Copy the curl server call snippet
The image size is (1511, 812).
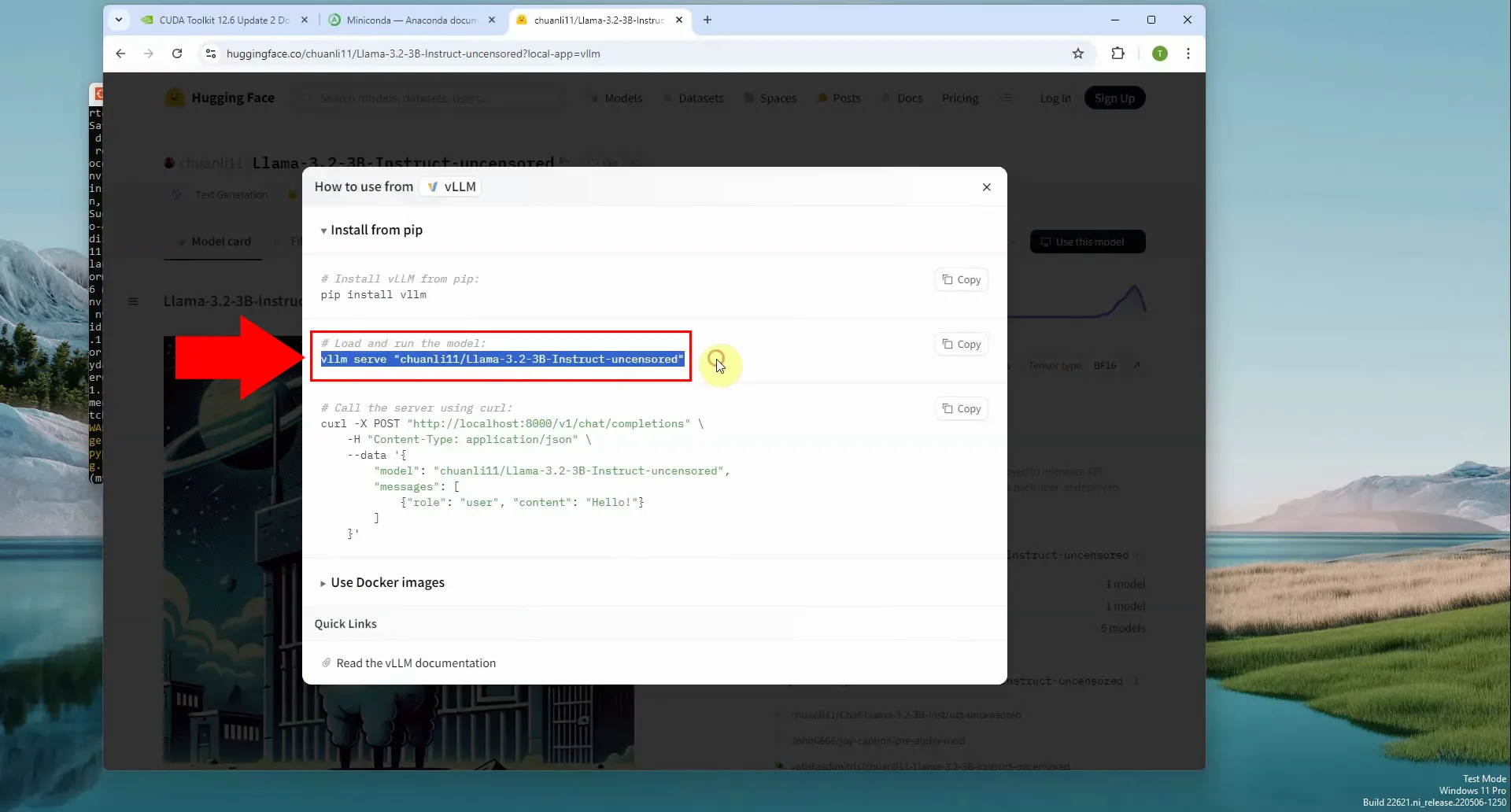click(961, 408)
